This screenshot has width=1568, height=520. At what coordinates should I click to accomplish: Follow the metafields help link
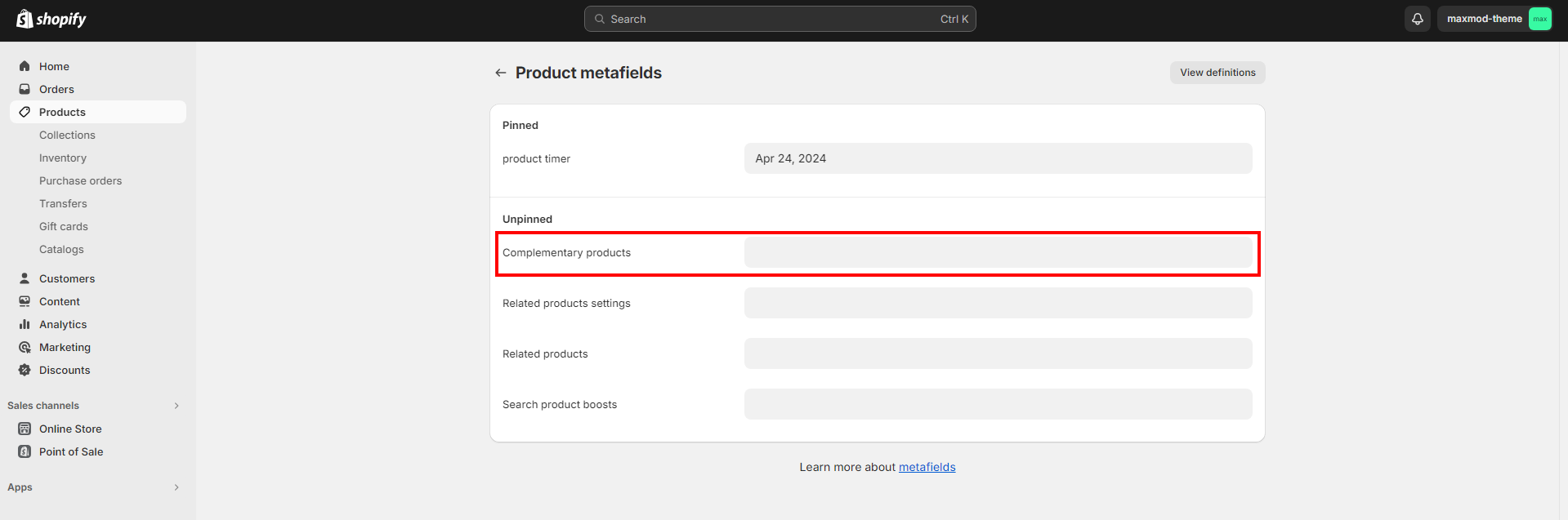point(927,467)
